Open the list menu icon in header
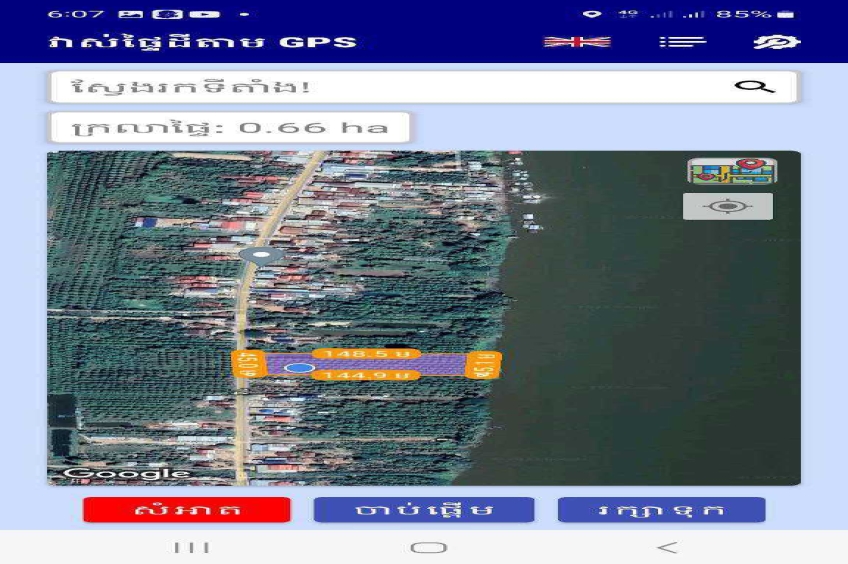Screen dimensions: 848x564 coord(682,42)
